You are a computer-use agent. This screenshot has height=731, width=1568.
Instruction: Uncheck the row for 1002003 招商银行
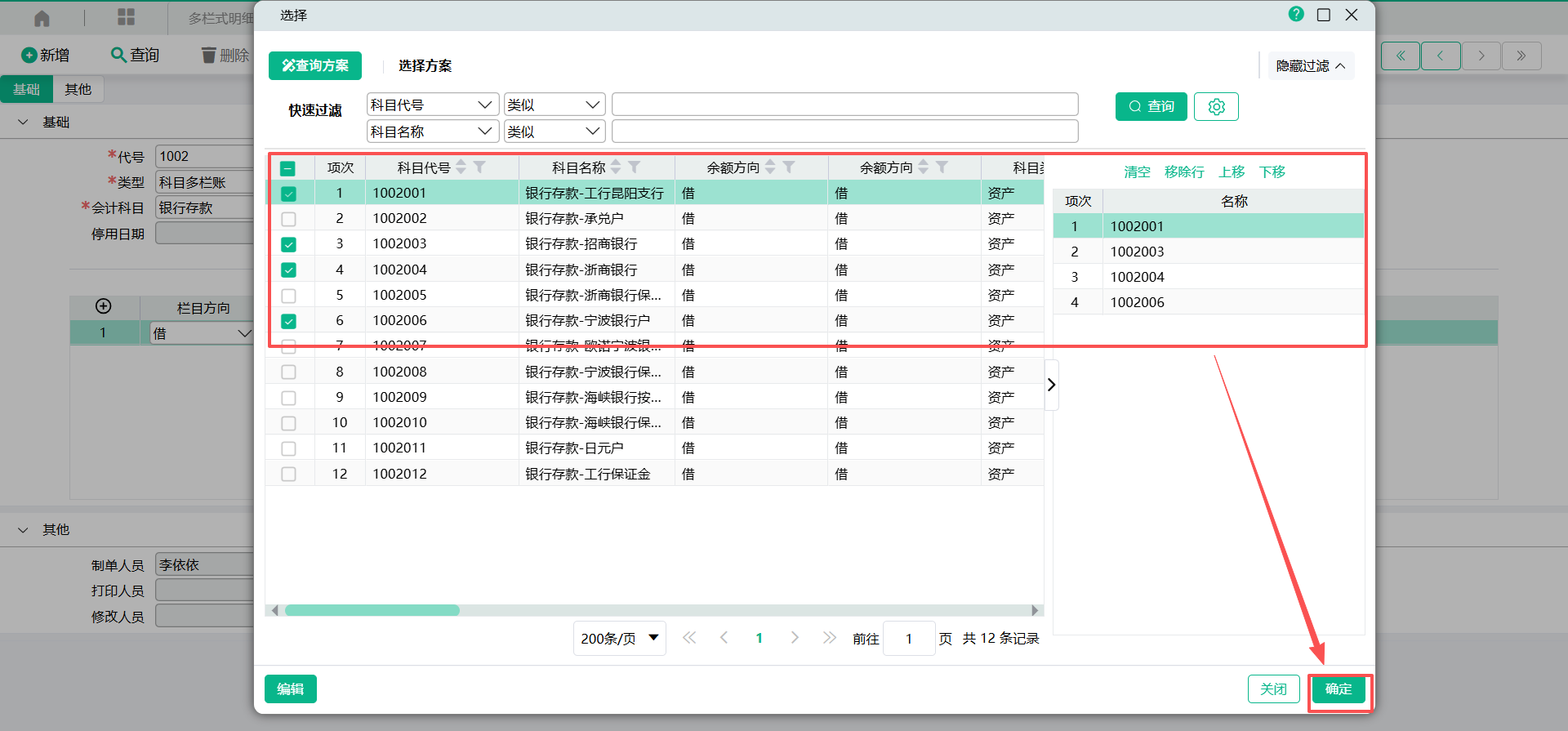[x=288, y=244]
